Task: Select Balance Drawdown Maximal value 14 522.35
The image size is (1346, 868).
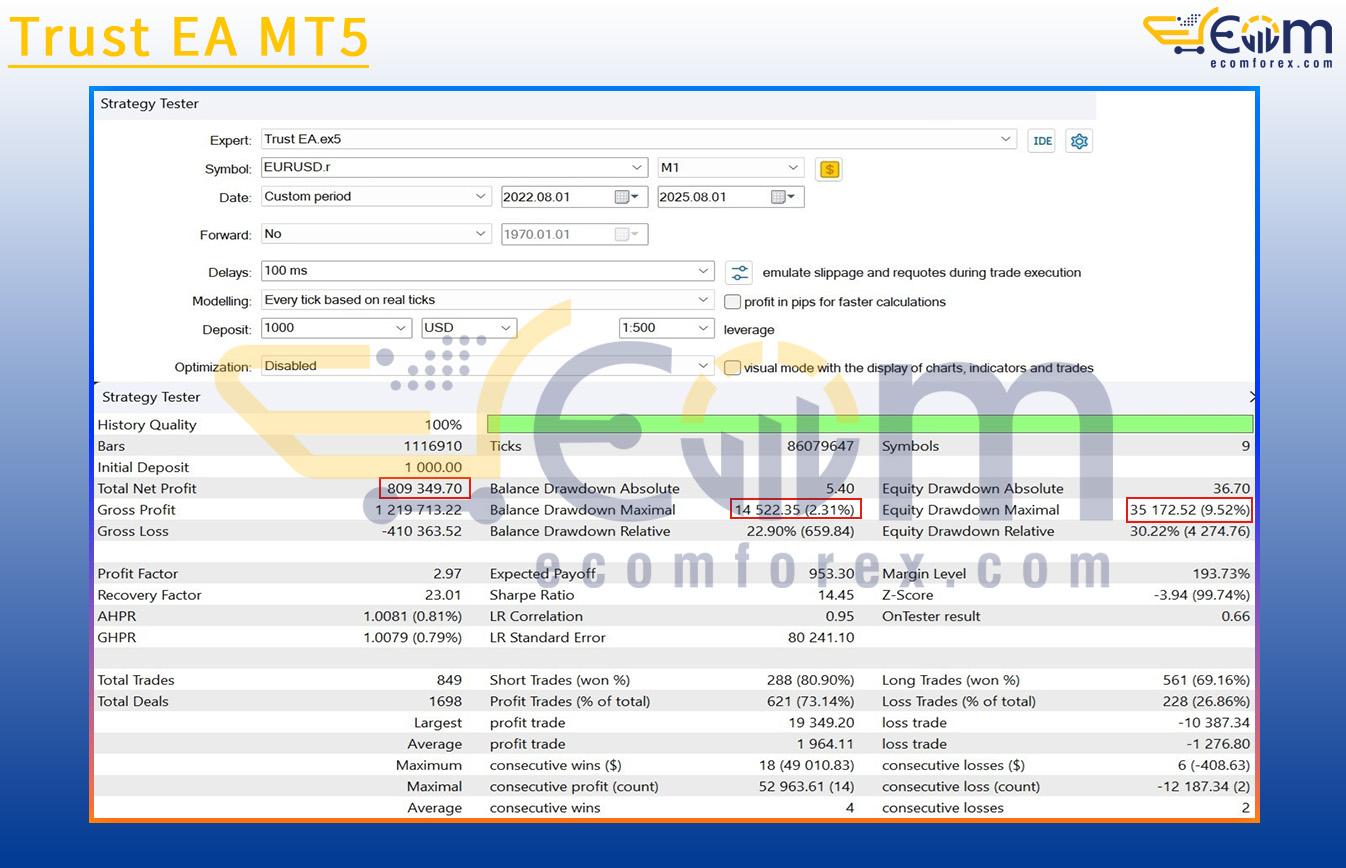Action: pos(796,510)
